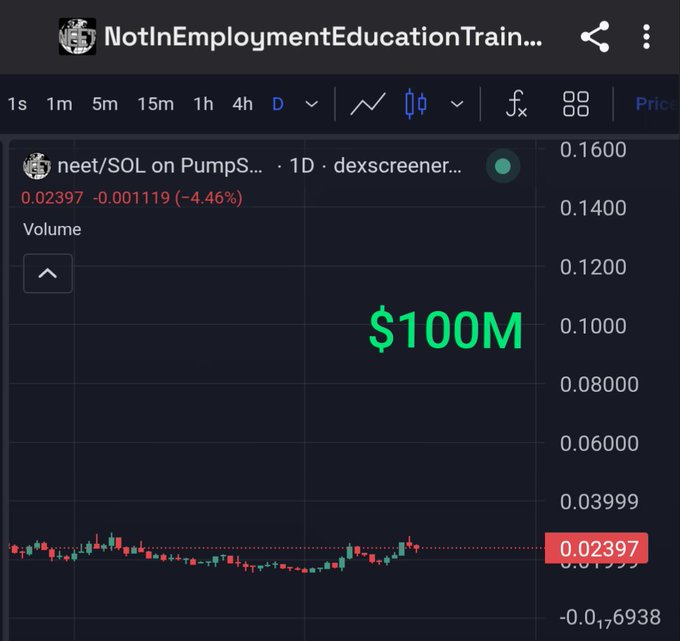Image resolution: width=680 pixels, height=641 pixels.
Task: Click the 0.03999 price axis label
Action: click(599, 502)
